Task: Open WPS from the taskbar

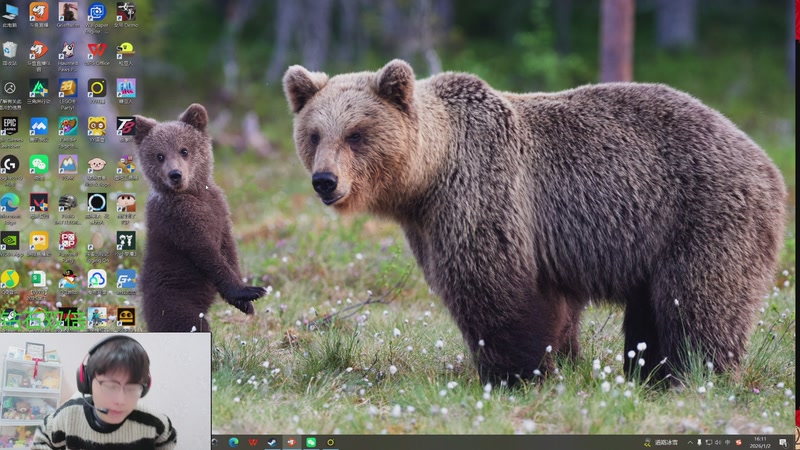Action: [x=253, y=442]
